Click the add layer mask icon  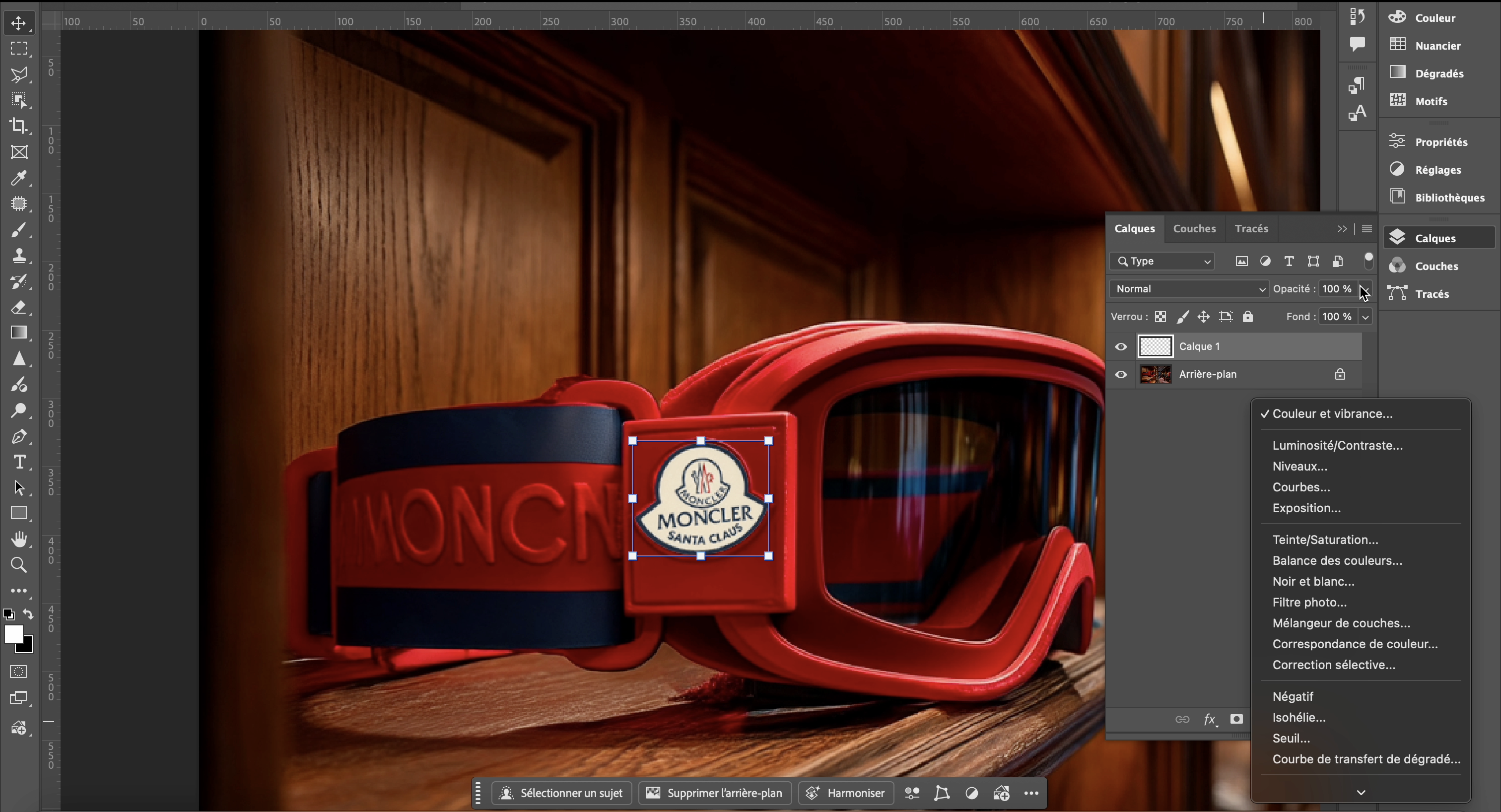(x=1236, y=719)
